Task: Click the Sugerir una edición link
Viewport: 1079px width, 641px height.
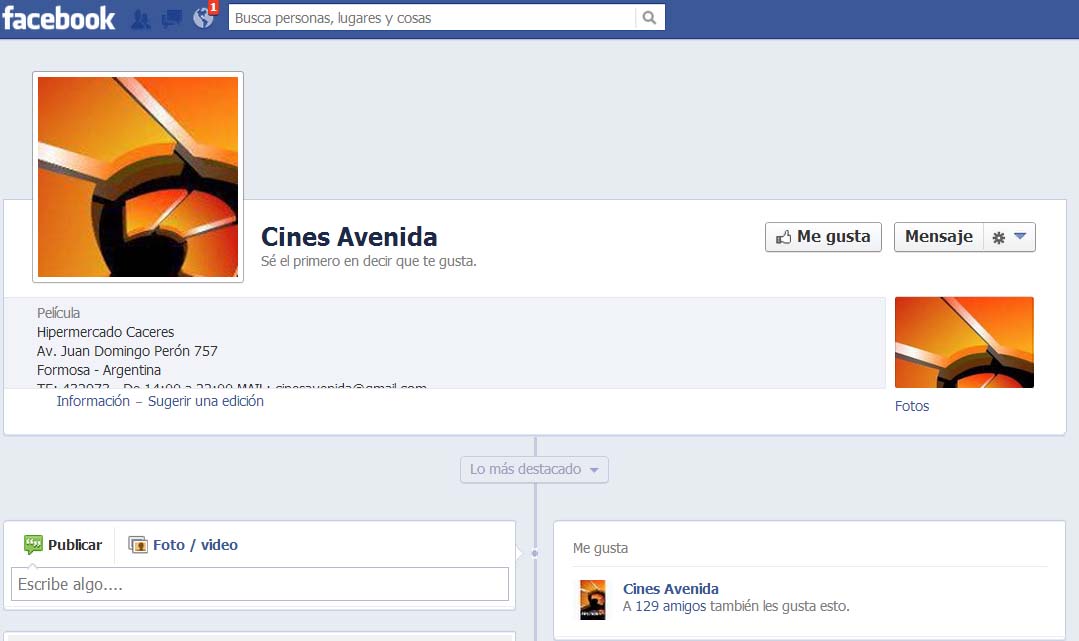Action: pyautogui.click(x=206, y=401)
